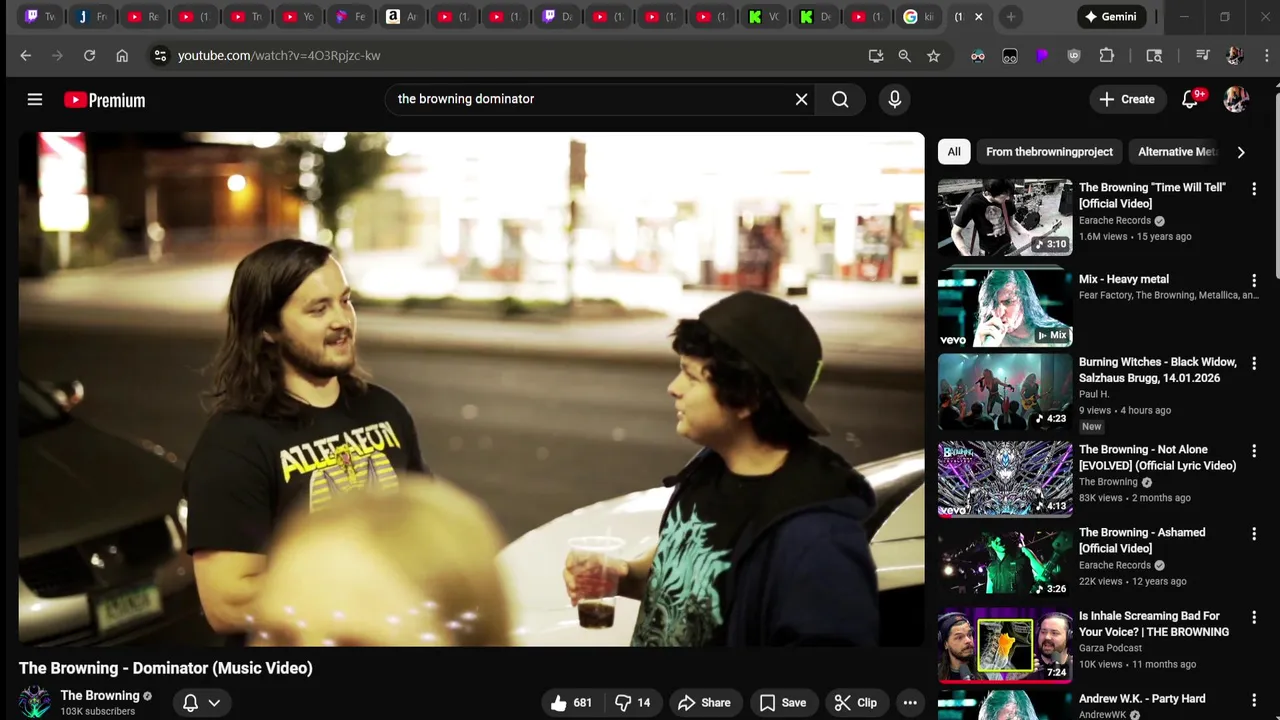Open Andrew W.K. - Party Hard title
1280x720 pixels.
1142,699
